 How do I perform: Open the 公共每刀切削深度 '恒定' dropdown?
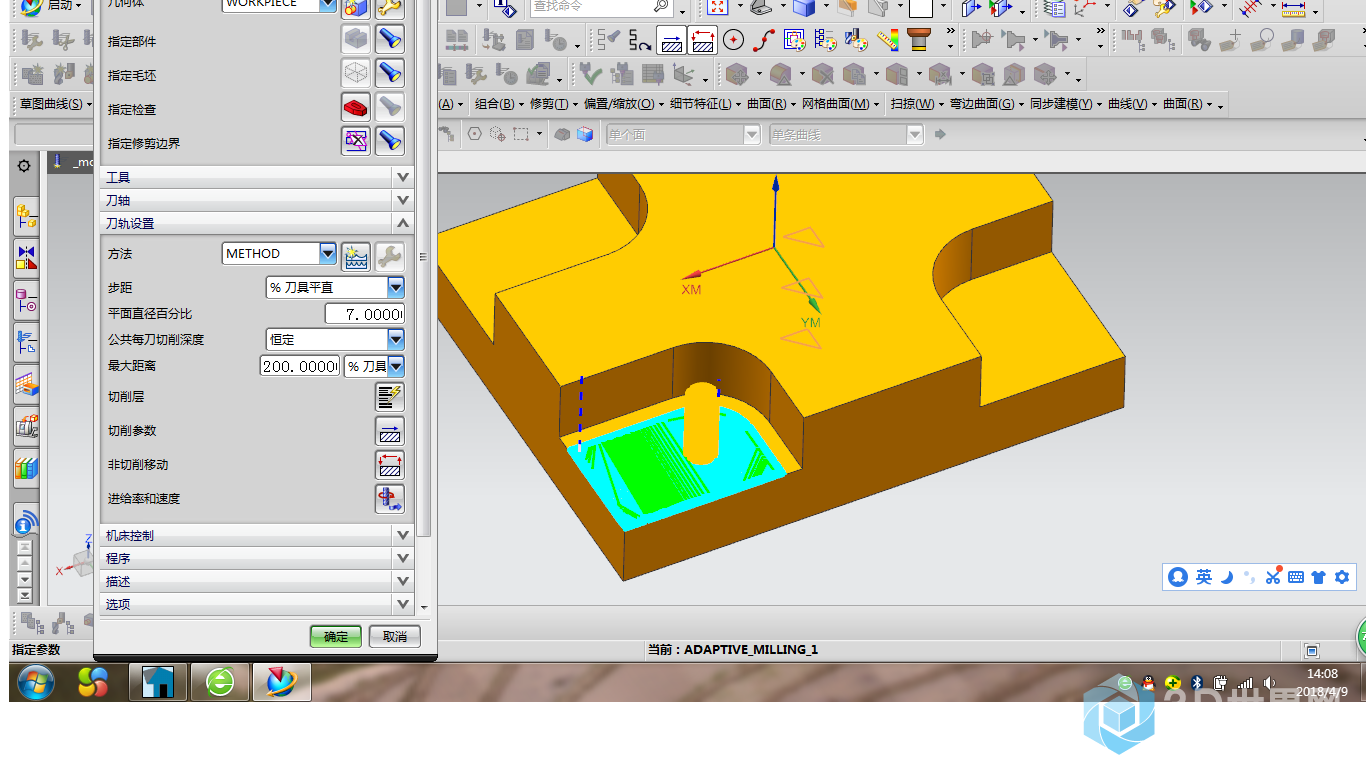click(396, 339)
